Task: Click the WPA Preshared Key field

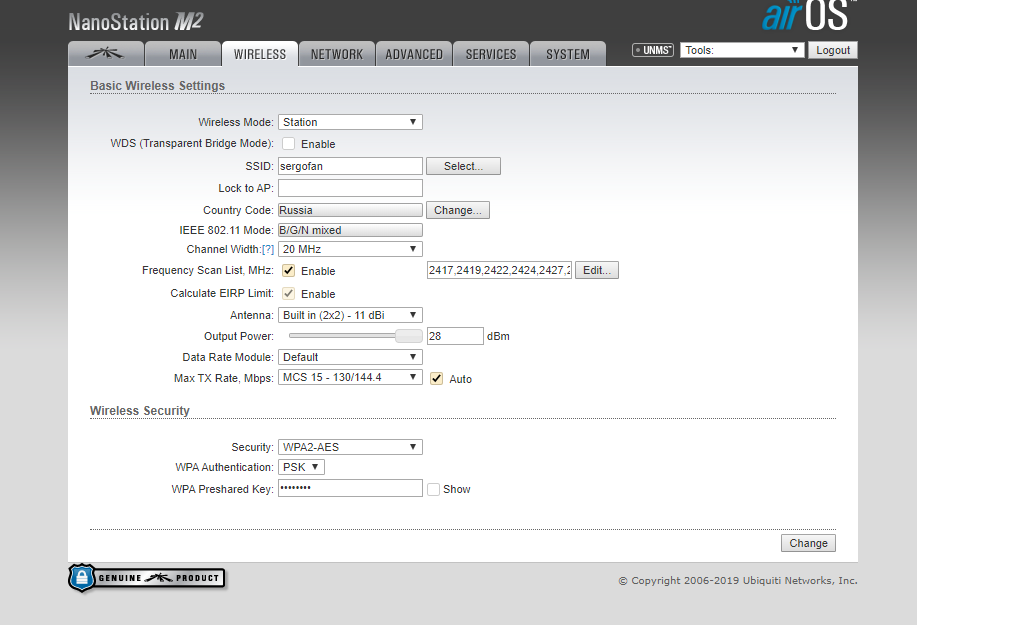Action: 350,488
